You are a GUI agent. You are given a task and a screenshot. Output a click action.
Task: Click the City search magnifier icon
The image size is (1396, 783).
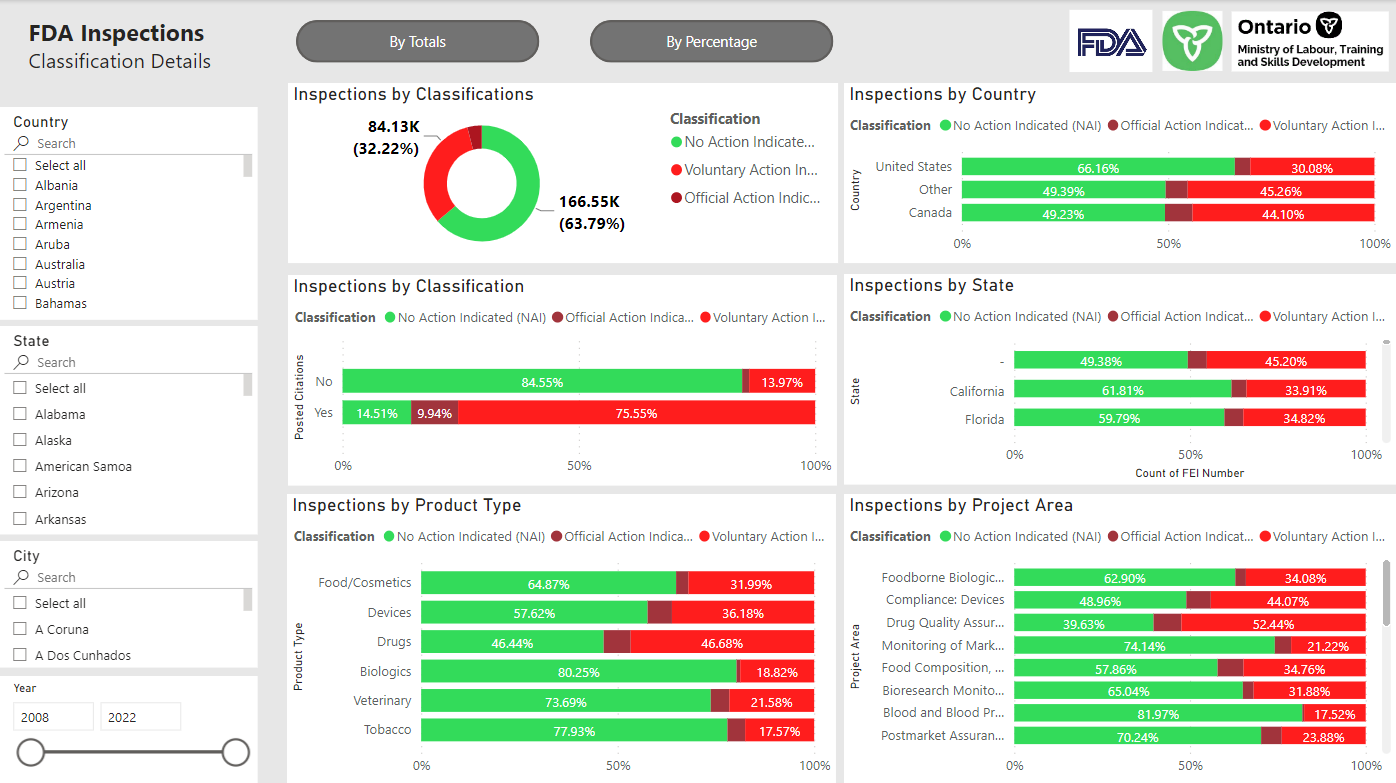click(22, 577)
